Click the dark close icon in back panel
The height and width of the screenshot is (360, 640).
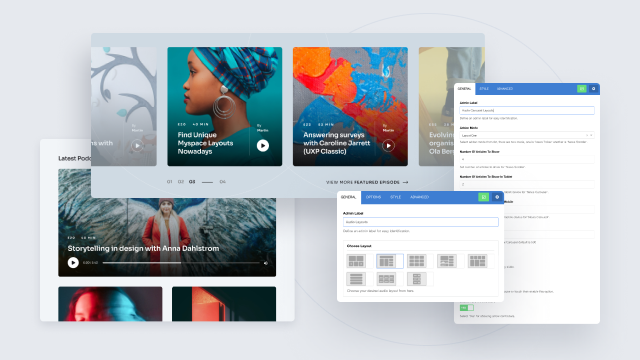pyautogui.click(x=593, y=89)
